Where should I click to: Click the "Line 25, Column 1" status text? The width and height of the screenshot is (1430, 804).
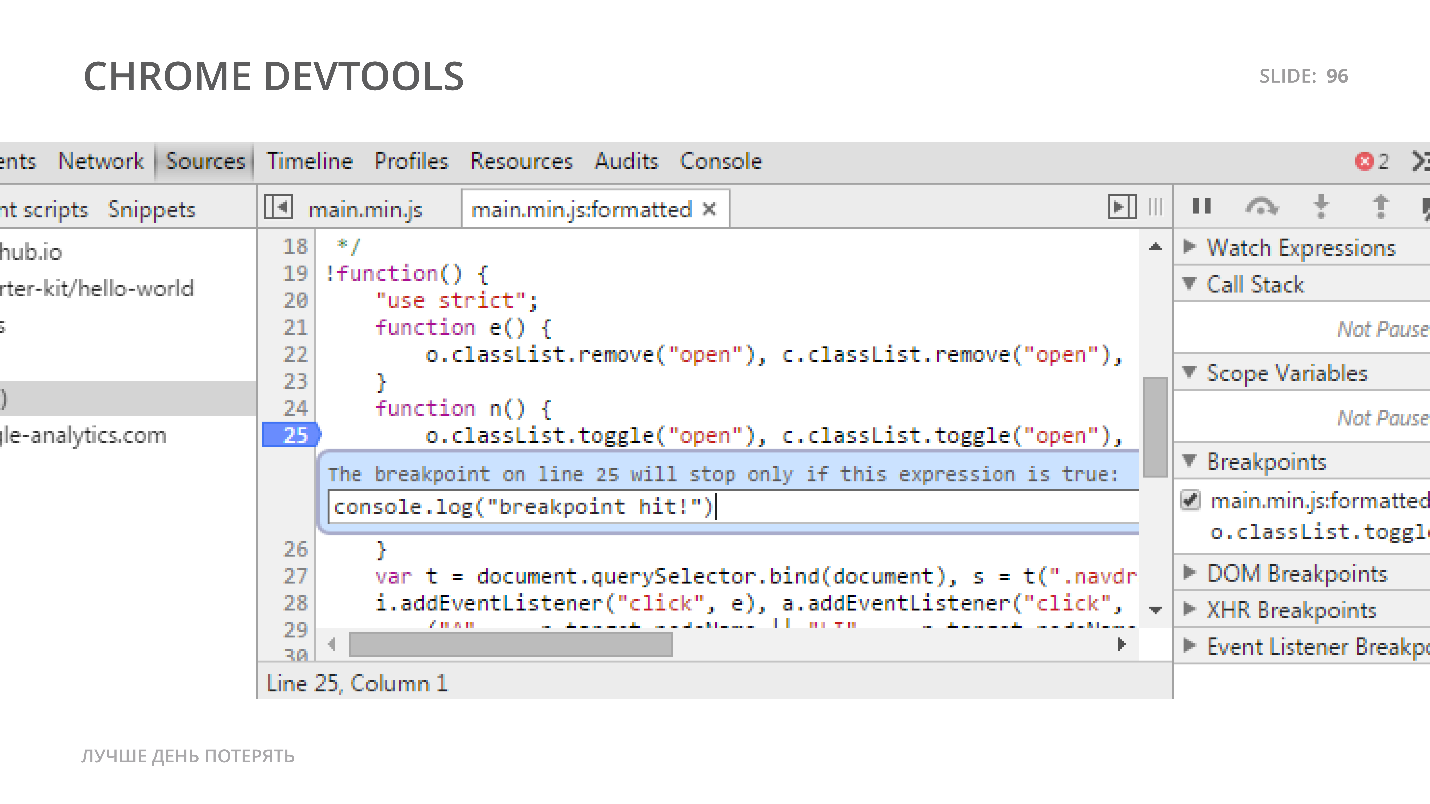click(357, 683)
